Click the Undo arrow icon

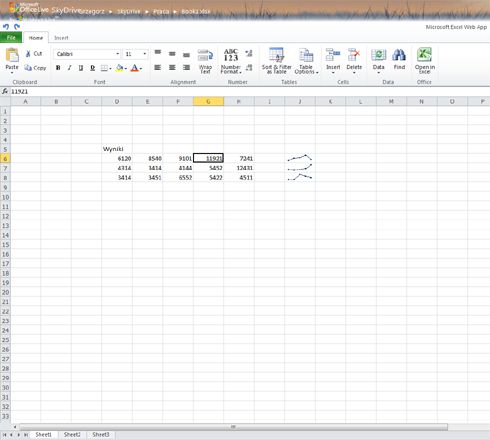[6, 27]
